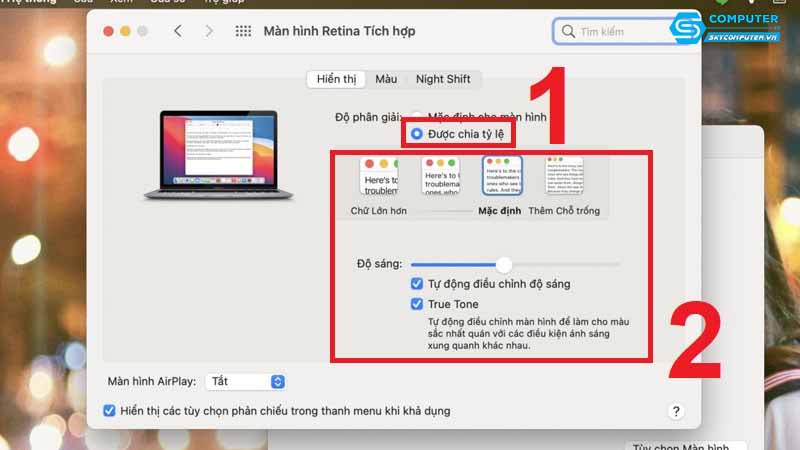The image size is (800, 450).
Task: Choose the second resolution scaling thumbnail
Action: pos(441,177)
